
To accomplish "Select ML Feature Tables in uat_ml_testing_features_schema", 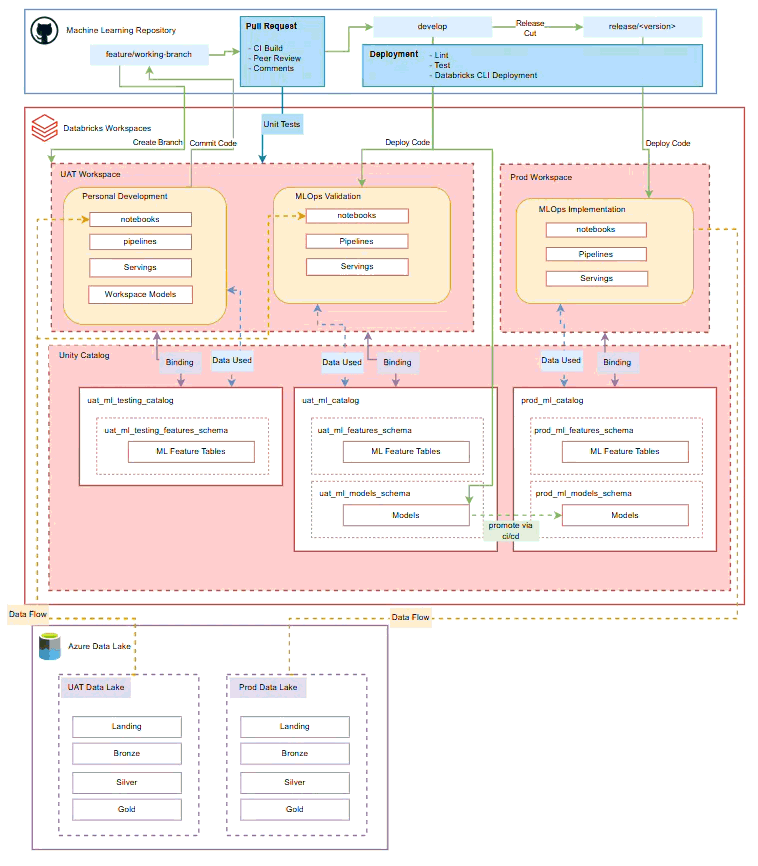I will (191, 451).
